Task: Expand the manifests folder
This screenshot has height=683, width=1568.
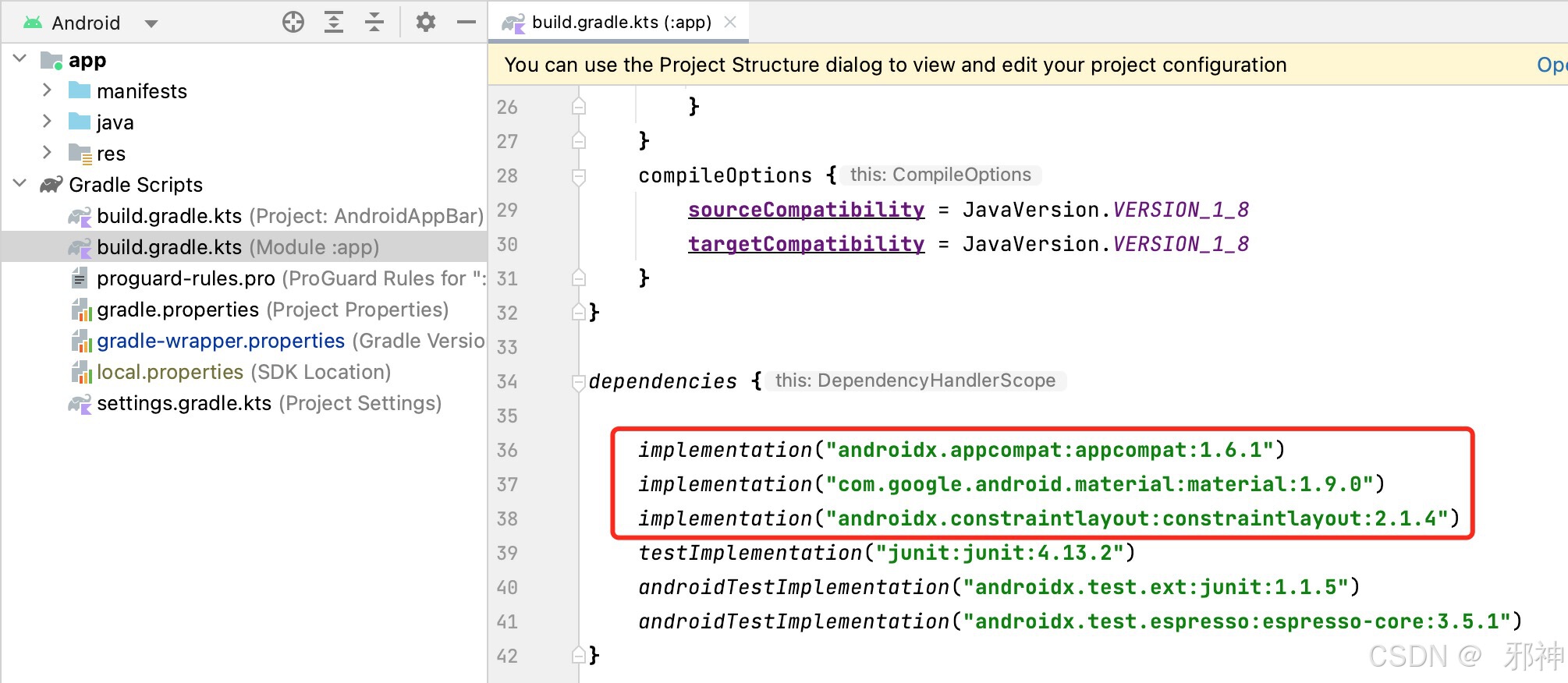Action: tap(47, 90)
